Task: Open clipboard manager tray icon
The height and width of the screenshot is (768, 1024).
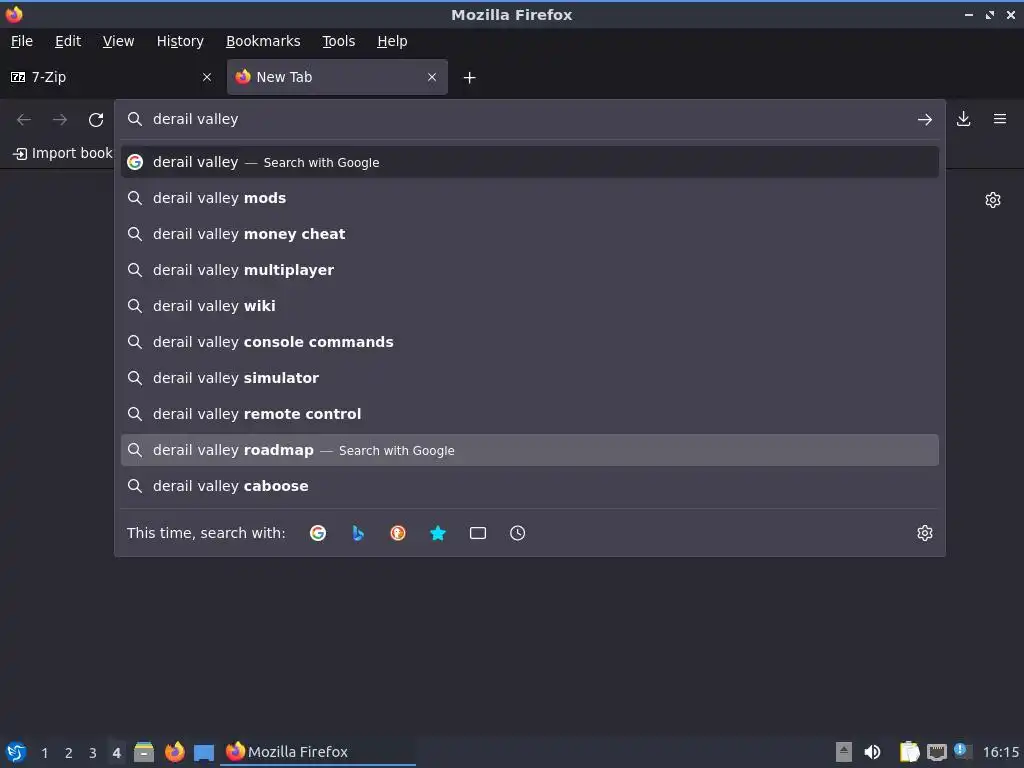Action: coord(909,752)
